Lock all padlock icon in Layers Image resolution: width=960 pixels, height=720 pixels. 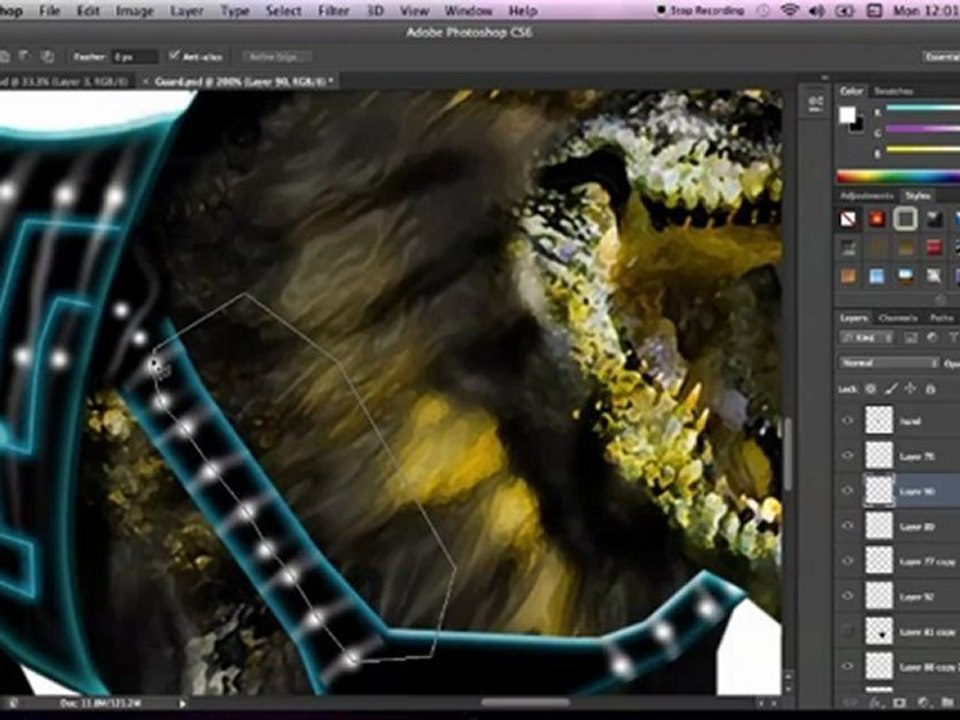[x=930, y=389]
